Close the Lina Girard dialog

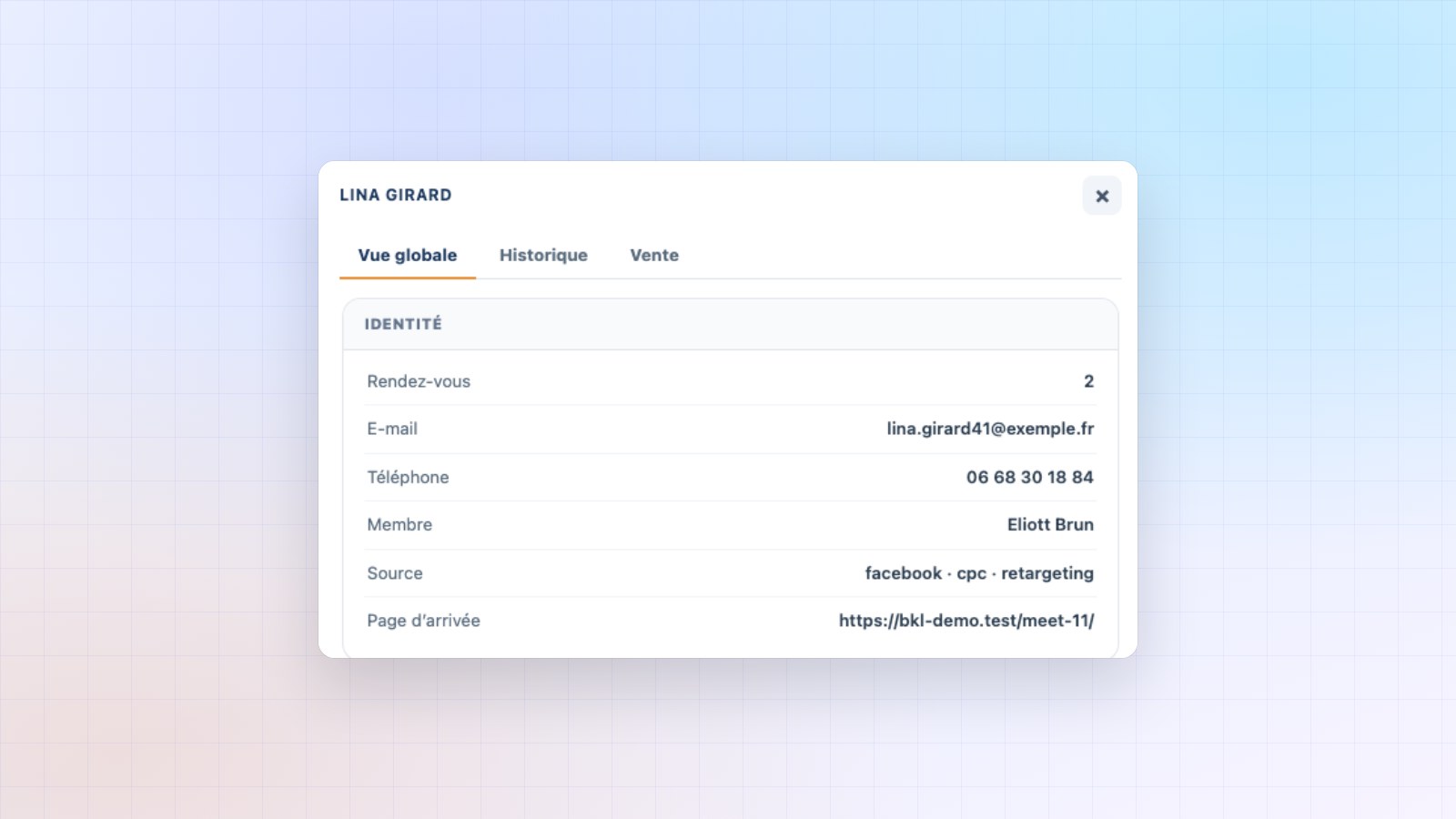(x=1101, y=196)
